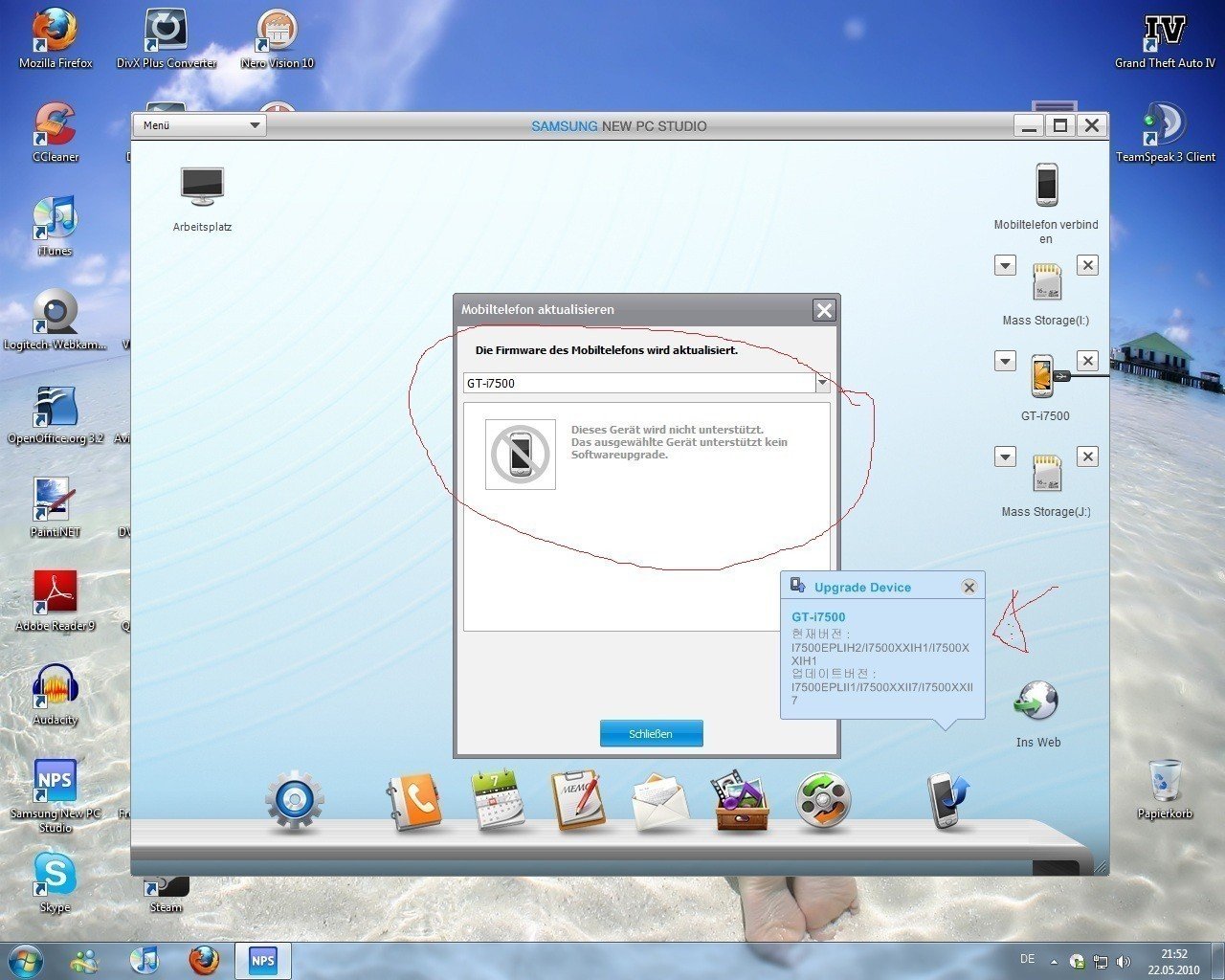Open the Menü dropdown
1225x980 pixels.
click(199, 125)
